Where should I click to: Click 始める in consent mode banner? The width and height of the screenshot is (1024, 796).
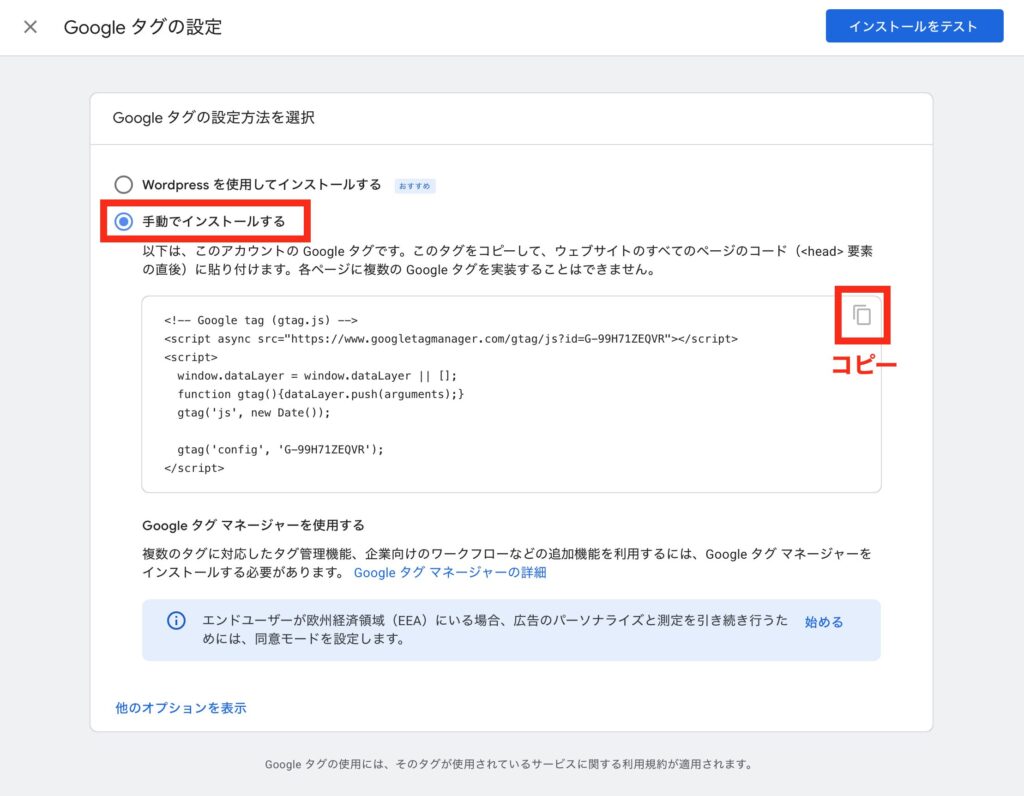824,622
